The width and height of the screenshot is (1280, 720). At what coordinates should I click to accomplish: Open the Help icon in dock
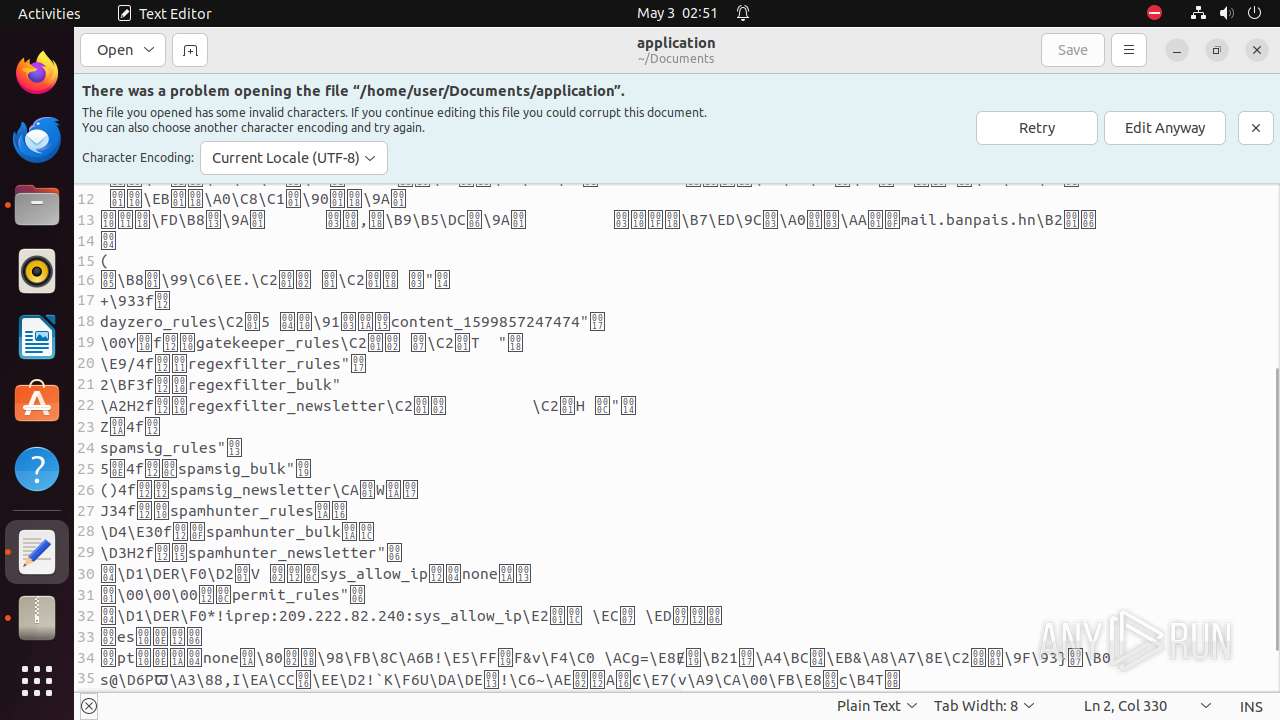tap(37, 469)
